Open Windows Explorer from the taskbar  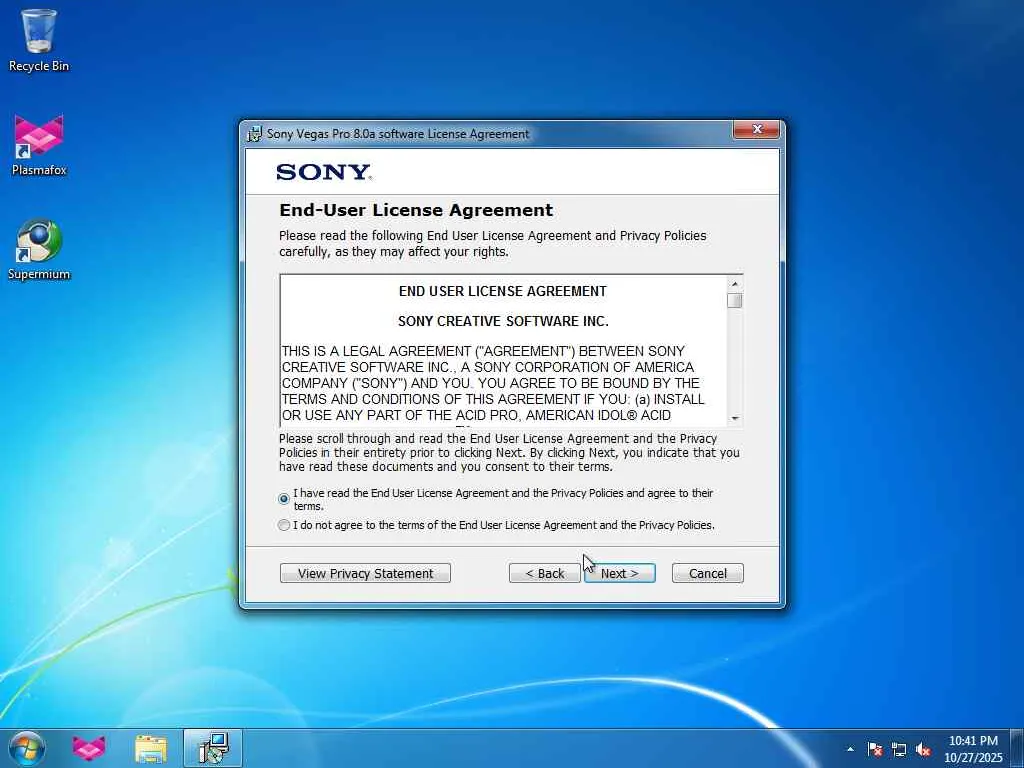coord(151,748)
